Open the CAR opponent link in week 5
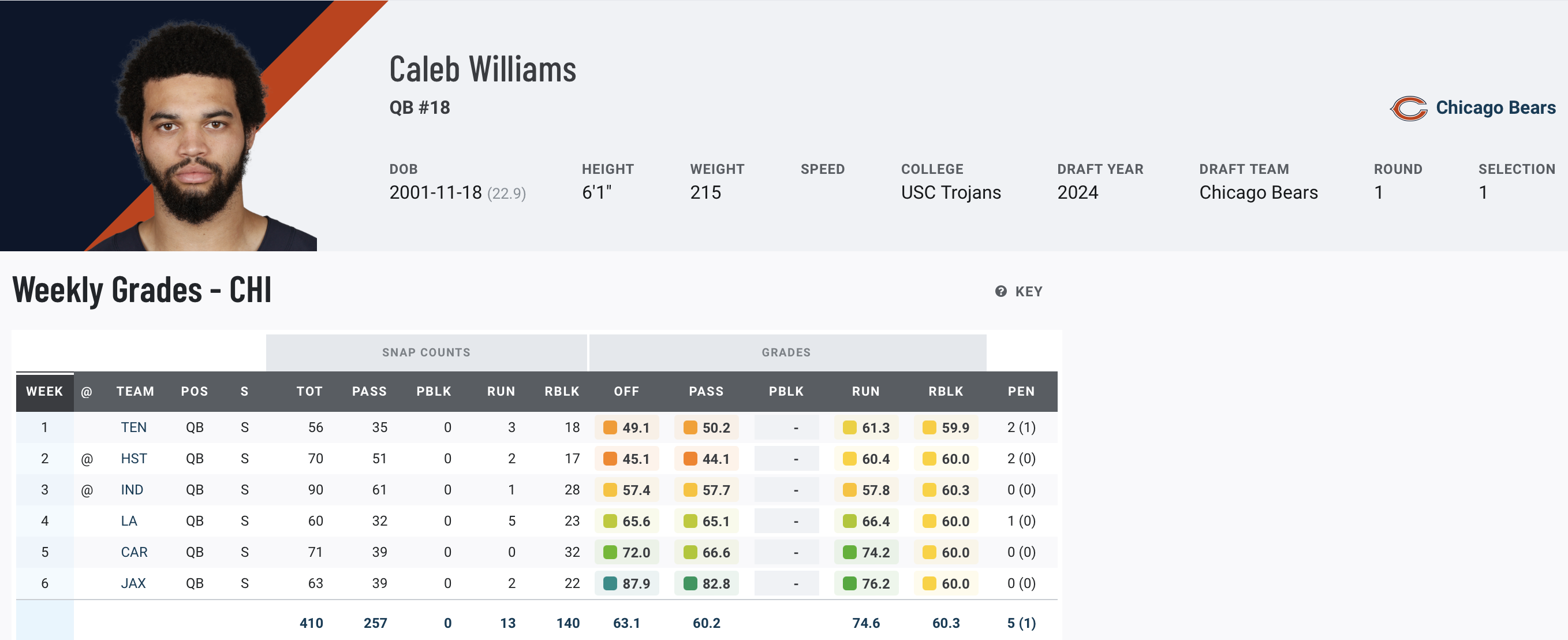The image size is (1568, 640). coord(134,552)
